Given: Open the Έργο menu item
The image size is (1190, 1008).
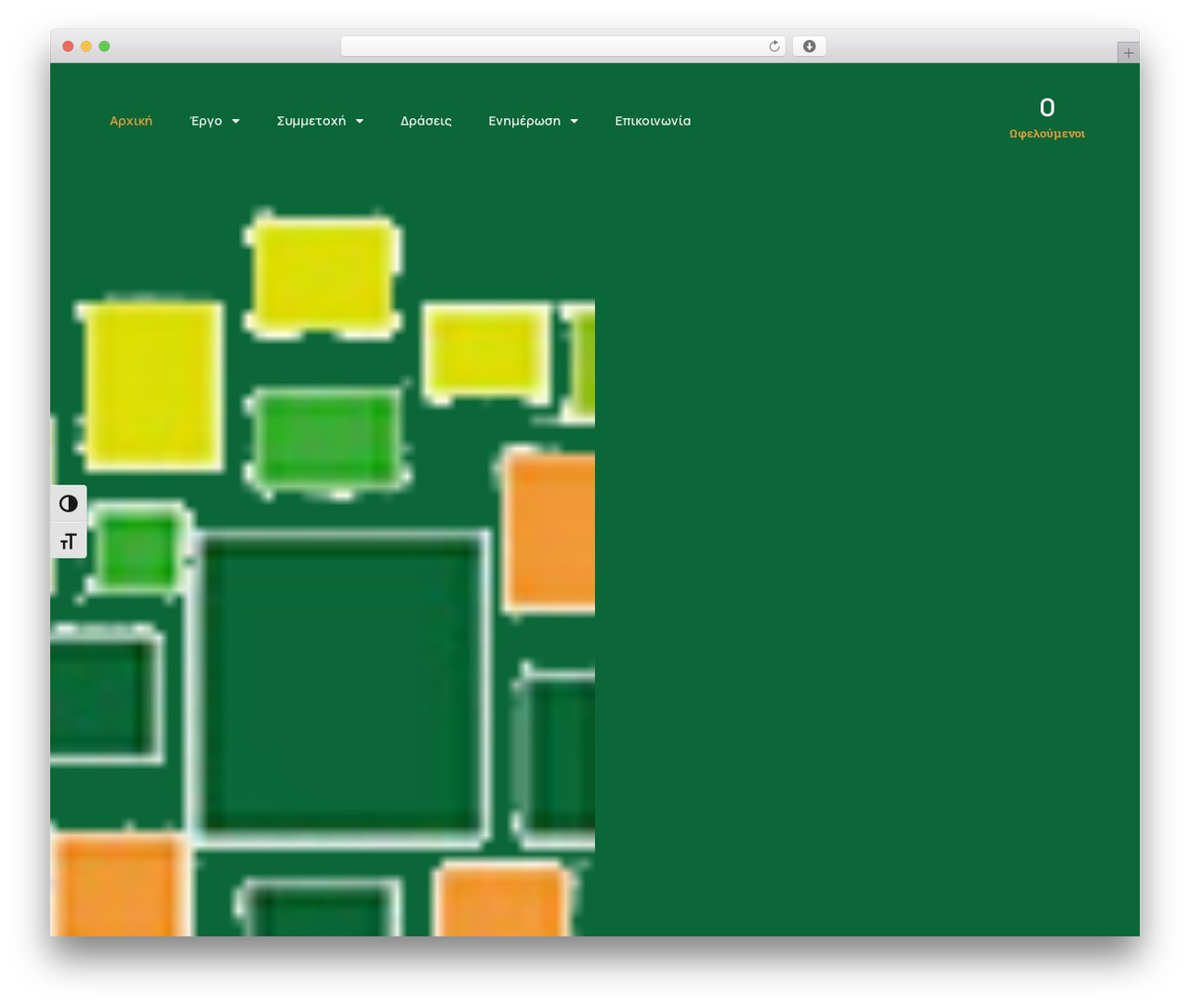Looking at the screenshot, I should 205,121.
